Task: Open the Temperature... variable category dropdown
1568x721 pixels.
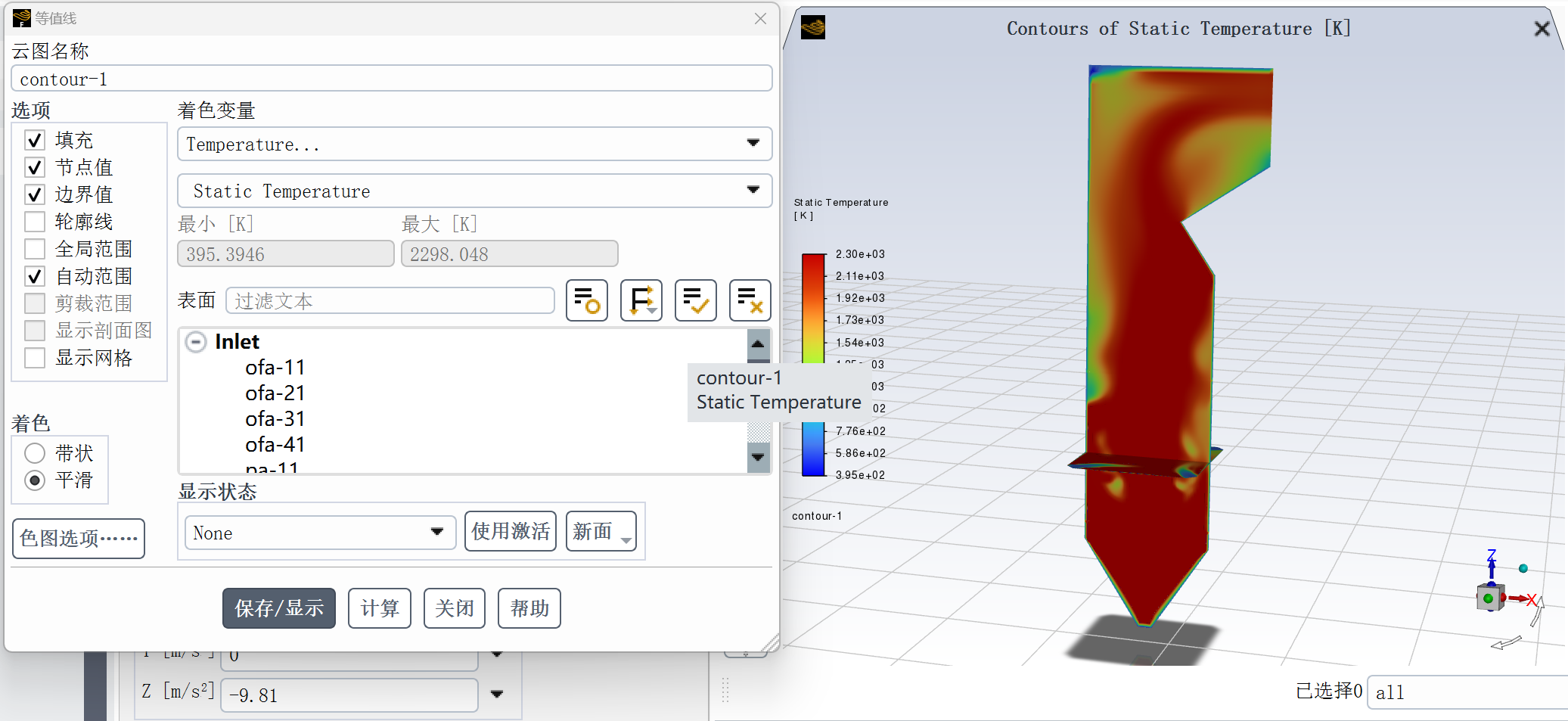Action: pos(474,144)
